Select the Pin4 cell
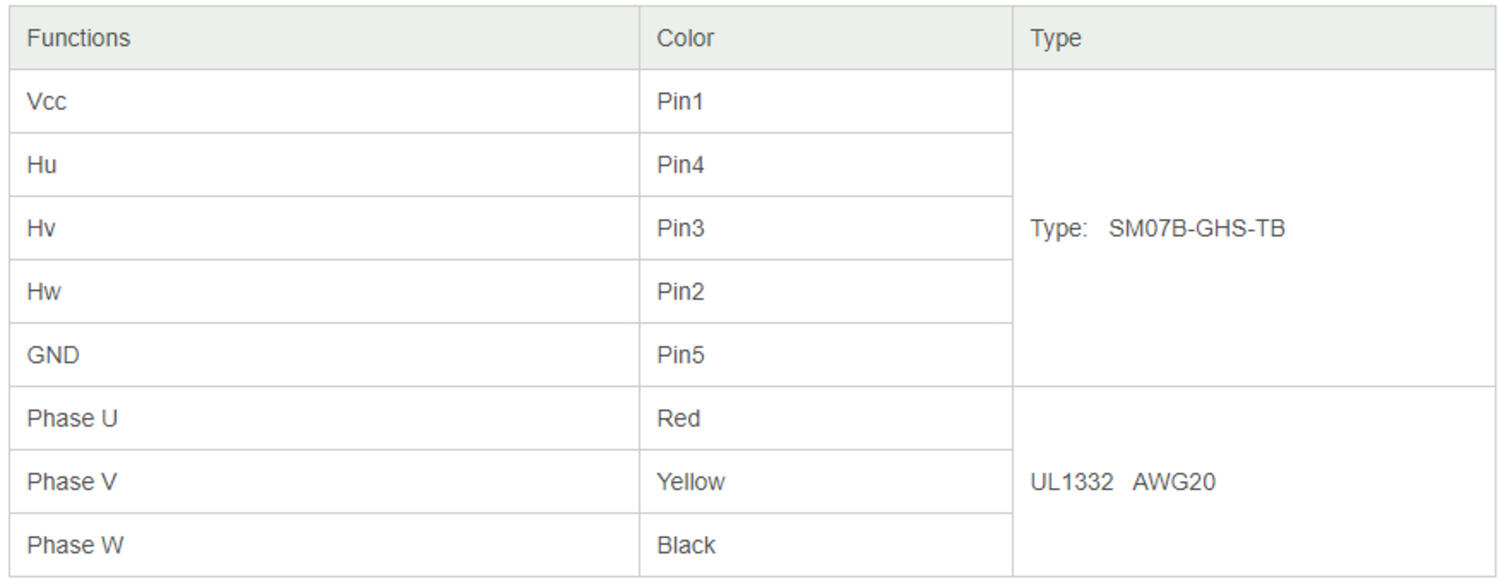This screenshot has height=586, width=1500. pyautogui.click(x=680, y=165)
